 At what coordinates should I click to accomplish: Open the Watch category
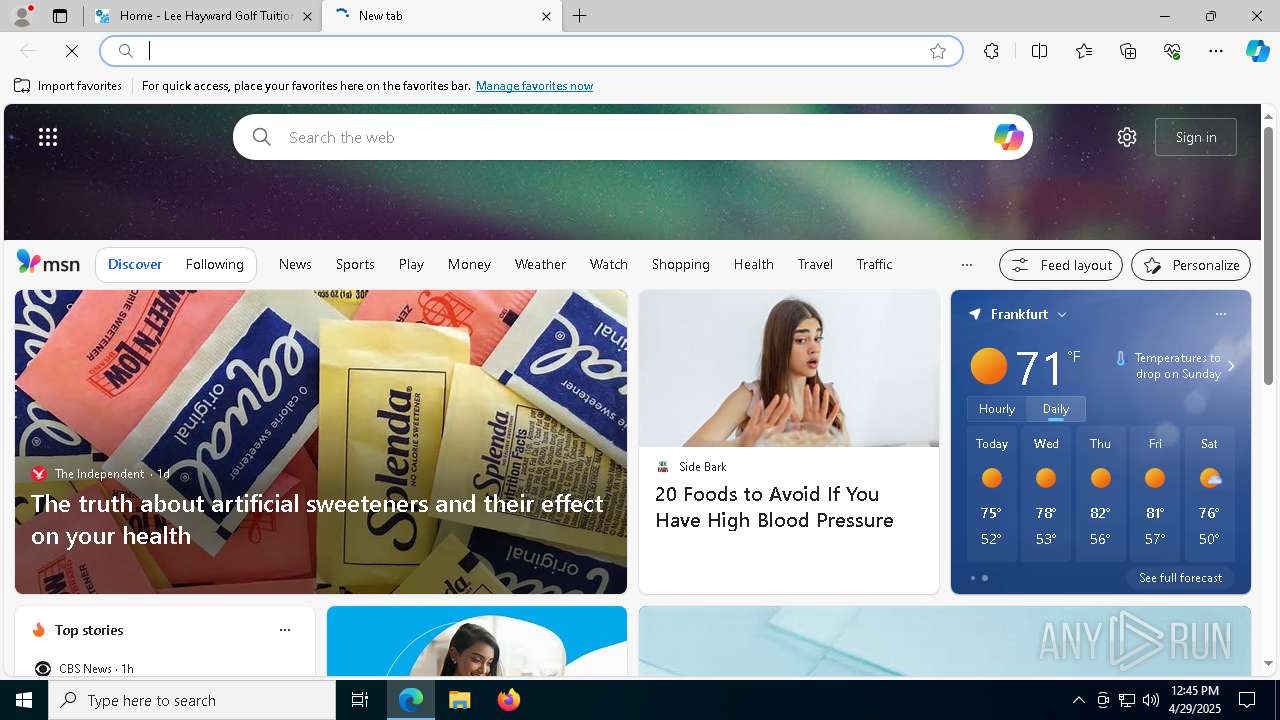coord(608,264)
